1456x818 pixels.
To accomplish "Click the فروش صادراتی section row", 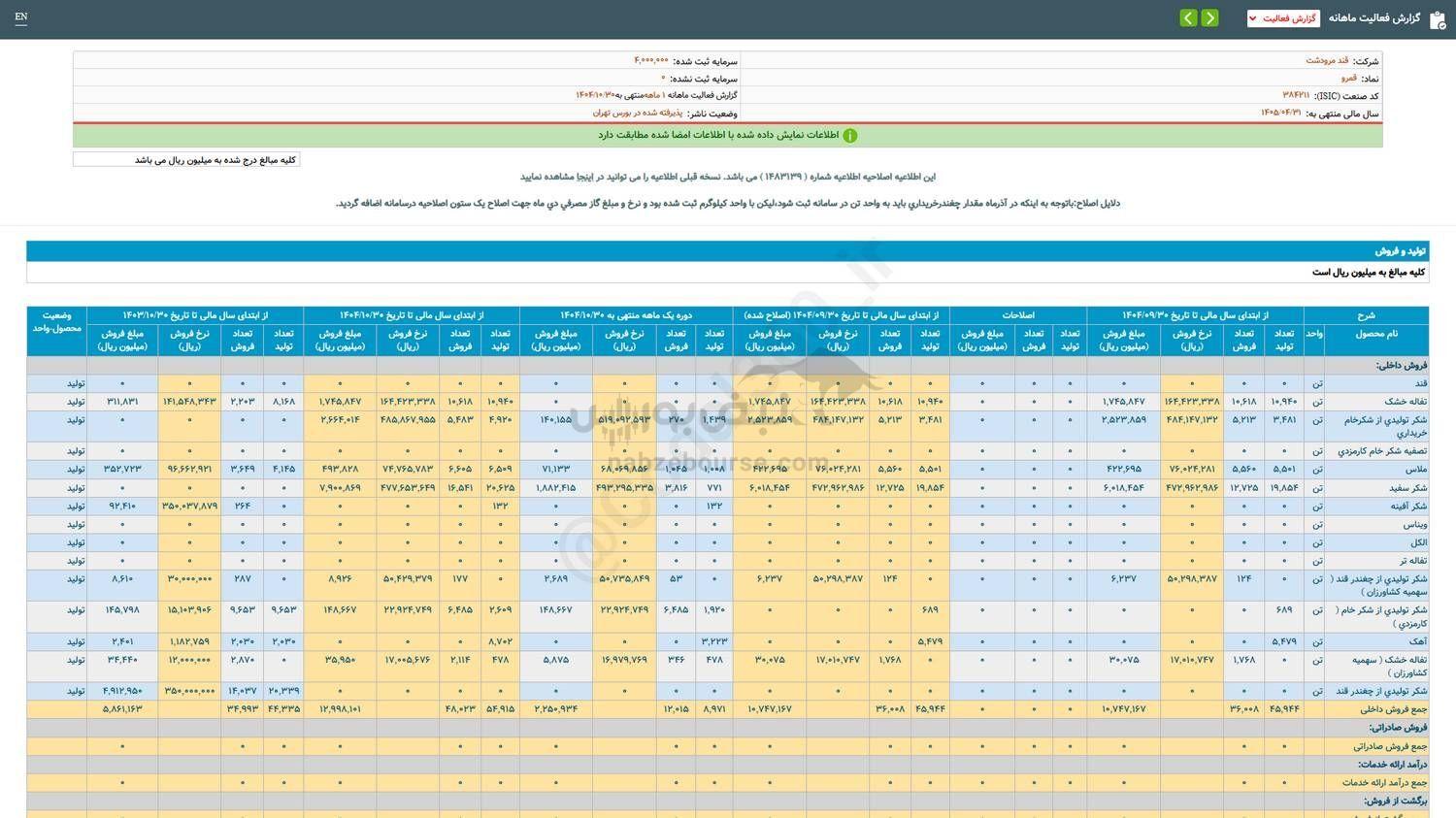I will click(x=1398, y=728).
